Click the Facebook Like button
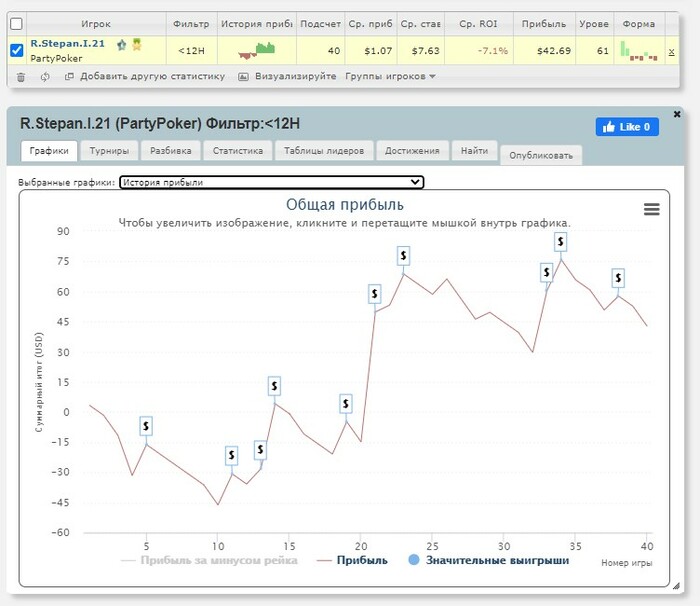Image resolution: width=700 pixels, height=606 pixels. pyautogui.click(x=627, y=127)
